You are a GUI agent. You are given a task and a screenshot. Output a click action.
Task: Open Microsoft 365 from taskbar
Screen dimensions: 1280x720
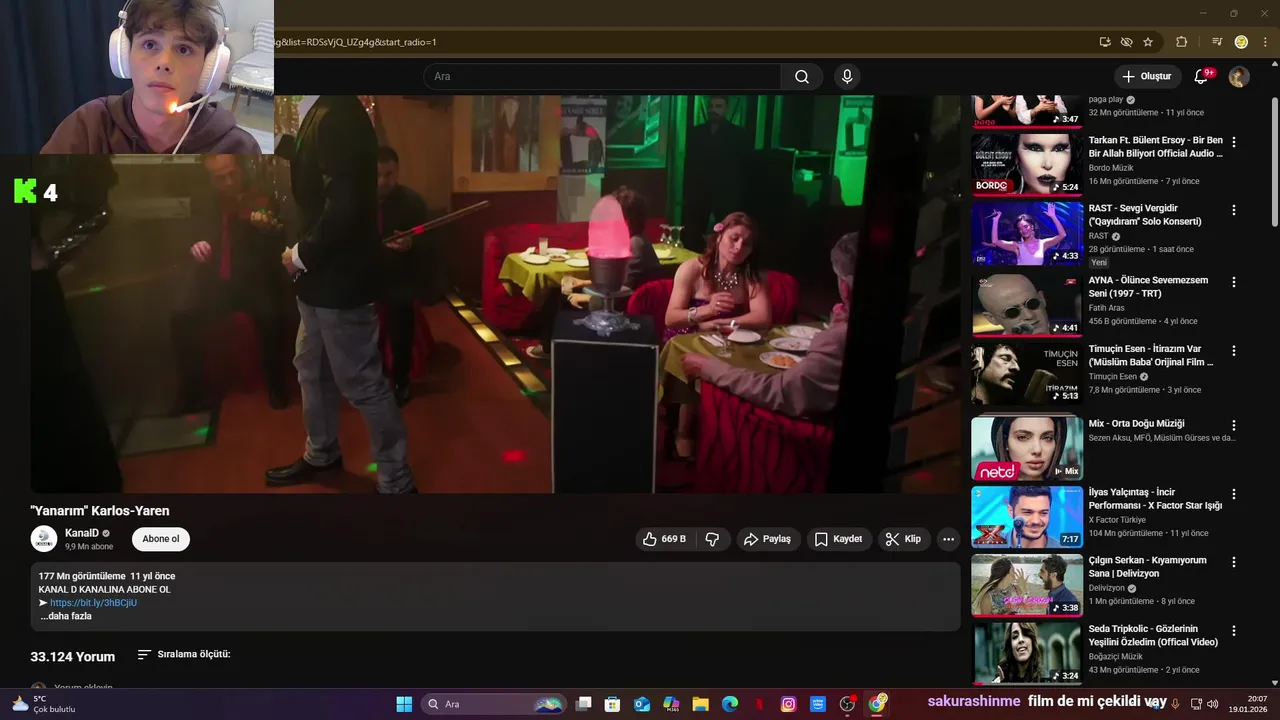click(x=671, y=704)
